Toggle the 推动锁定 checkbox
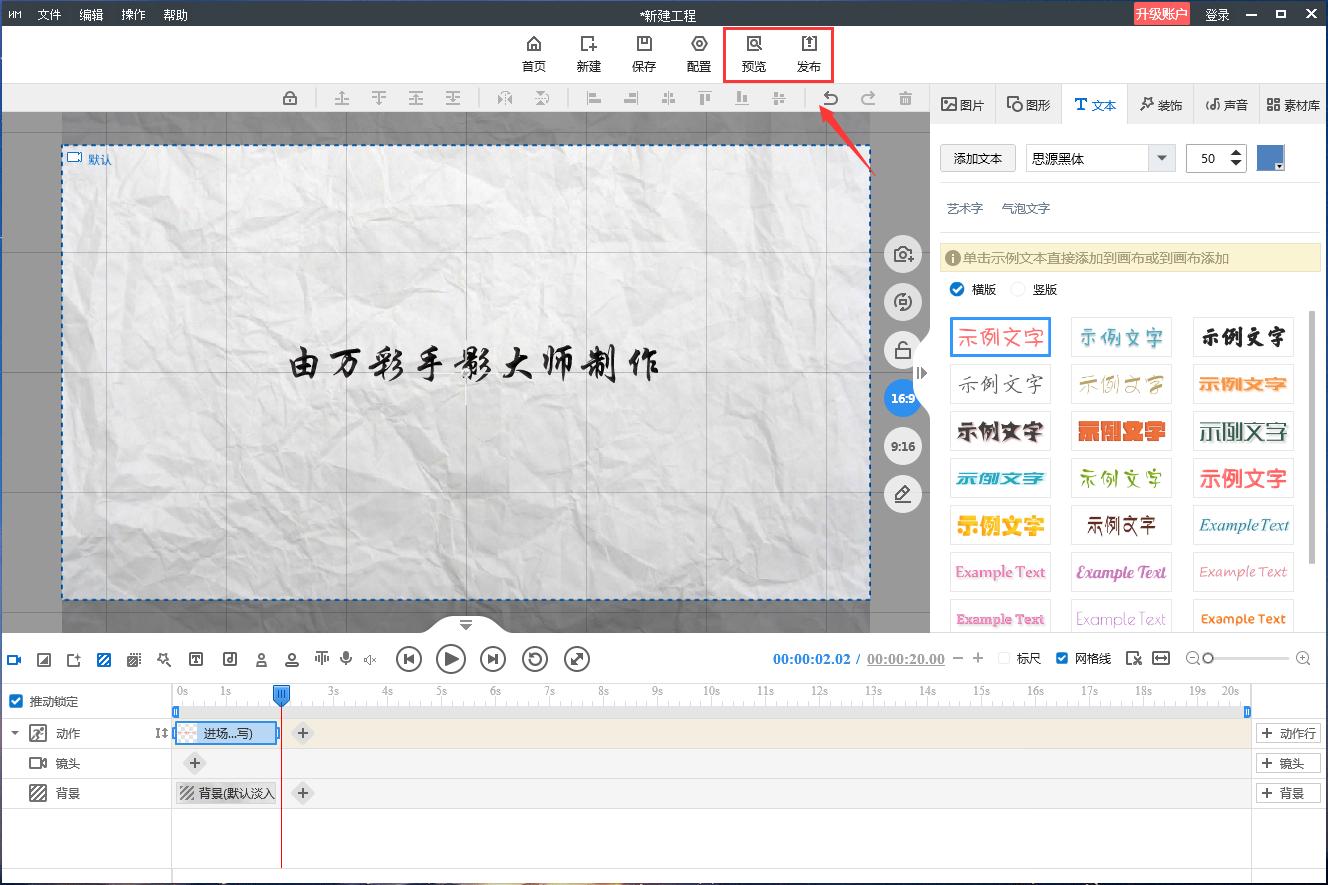1328x885 pixels. point(16,702)
